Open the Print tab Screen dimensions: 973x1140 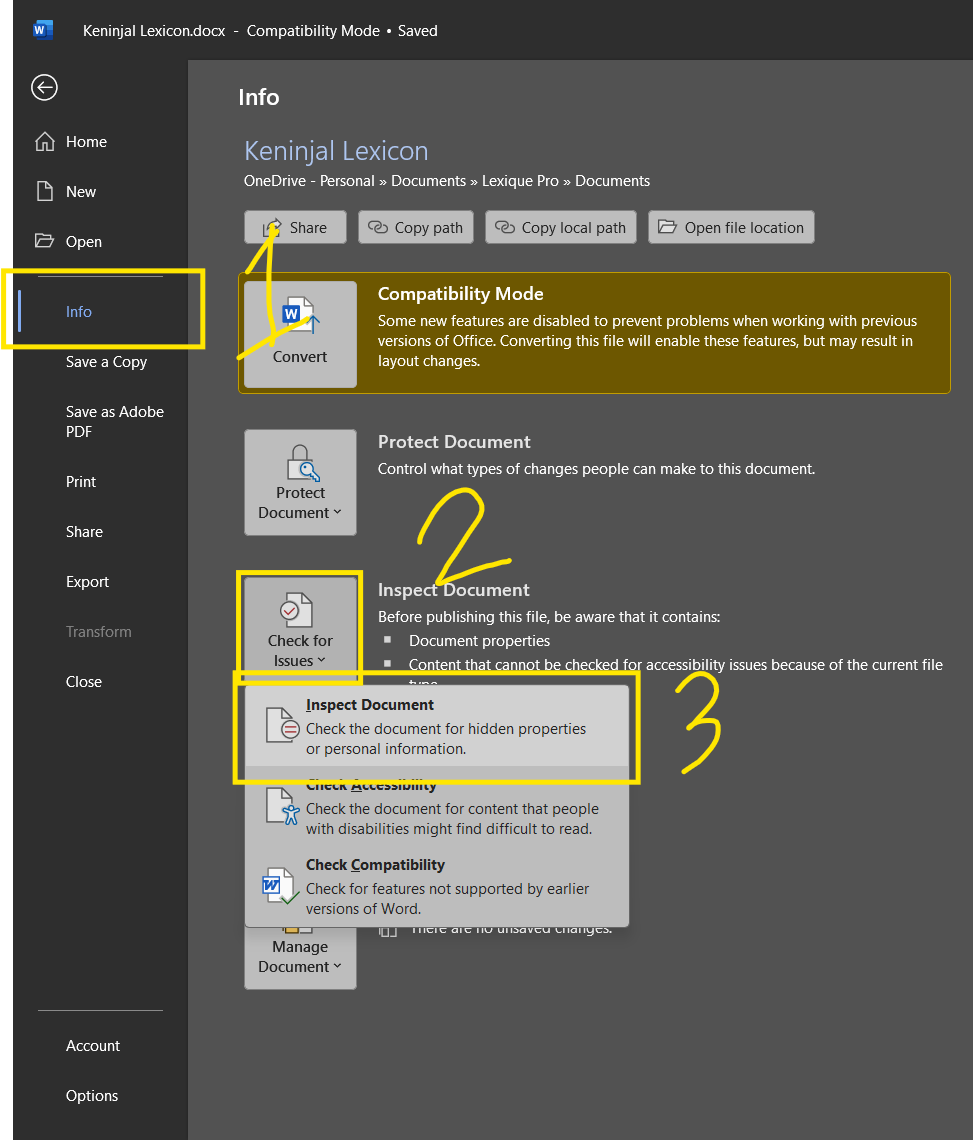tap(81, 482)
